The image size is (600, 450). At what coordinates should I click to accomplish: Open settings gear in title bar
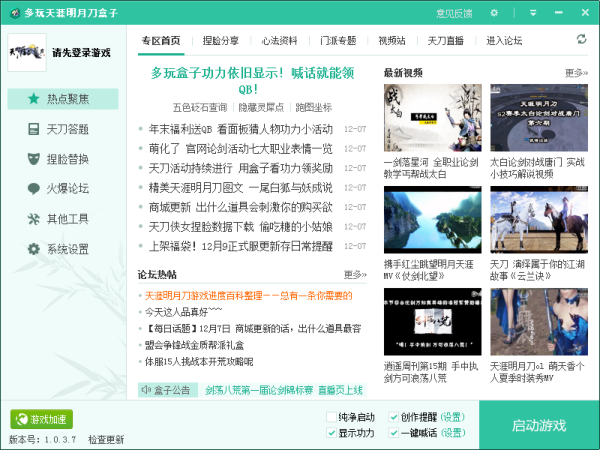pos(494,13)
